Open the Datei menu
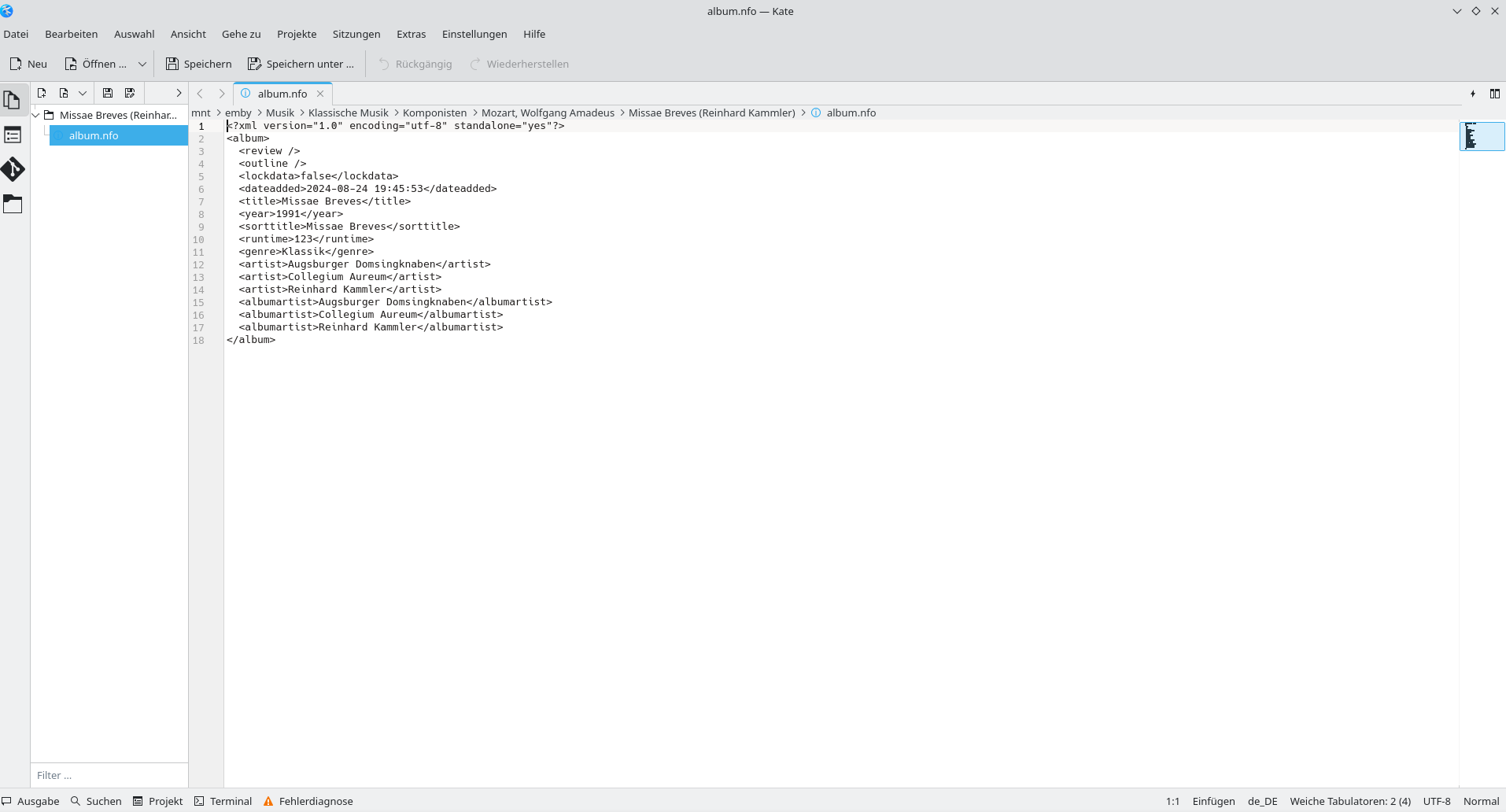1506x812 pixels. pyautogui.click(x=16, y=34)
